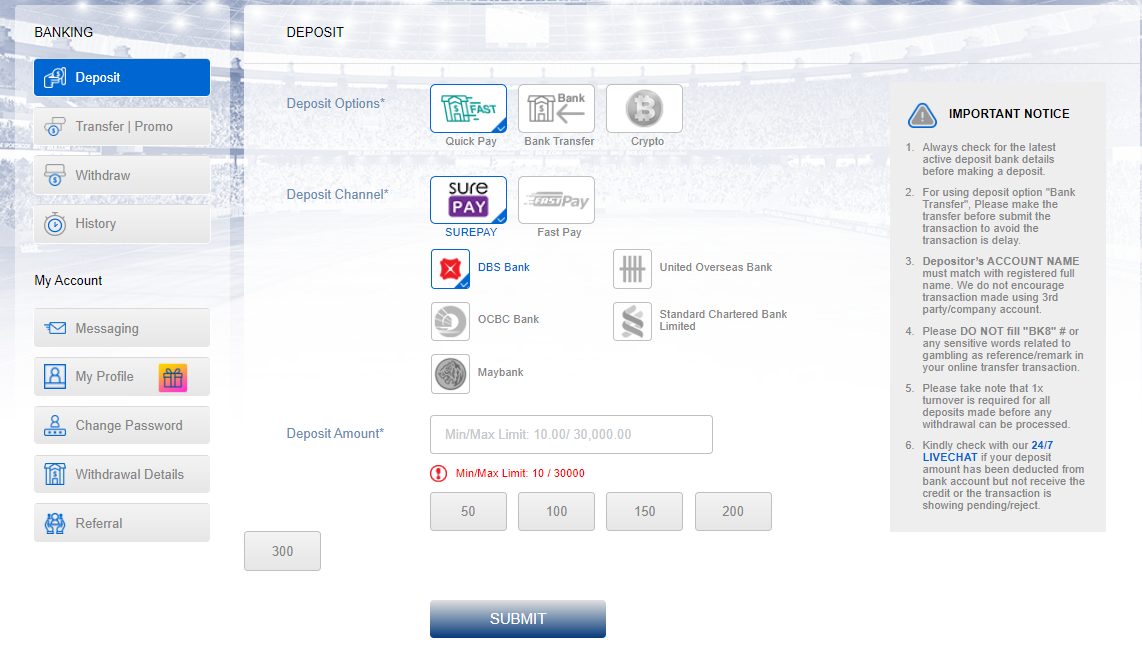Screen dimensions: 1142x649
Task: Choose the 100 quick amount button
Action: pyautogui.click(x=556, y=511)
